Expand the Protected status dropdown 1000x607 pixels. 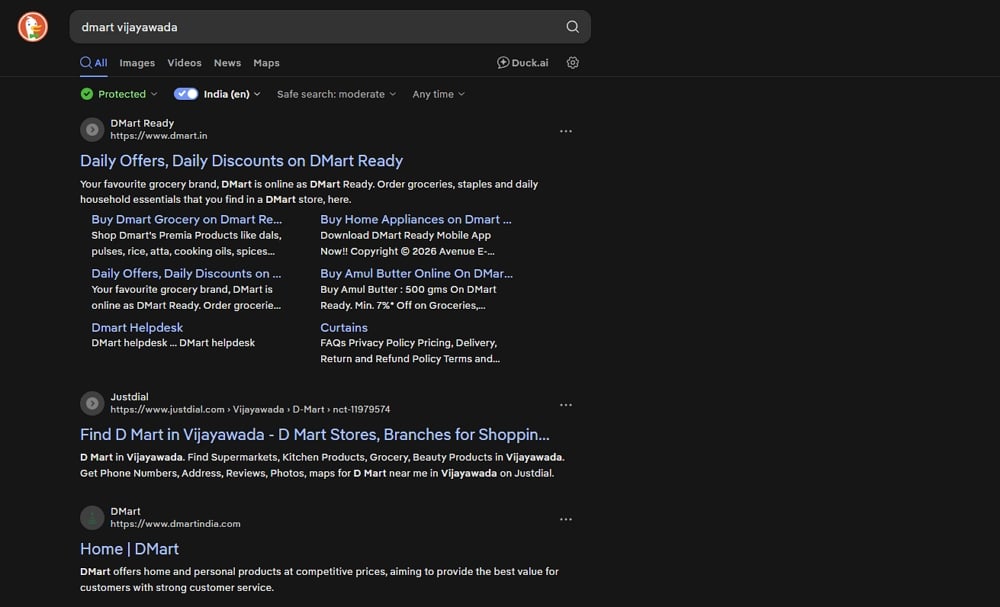tap(119, 94)
